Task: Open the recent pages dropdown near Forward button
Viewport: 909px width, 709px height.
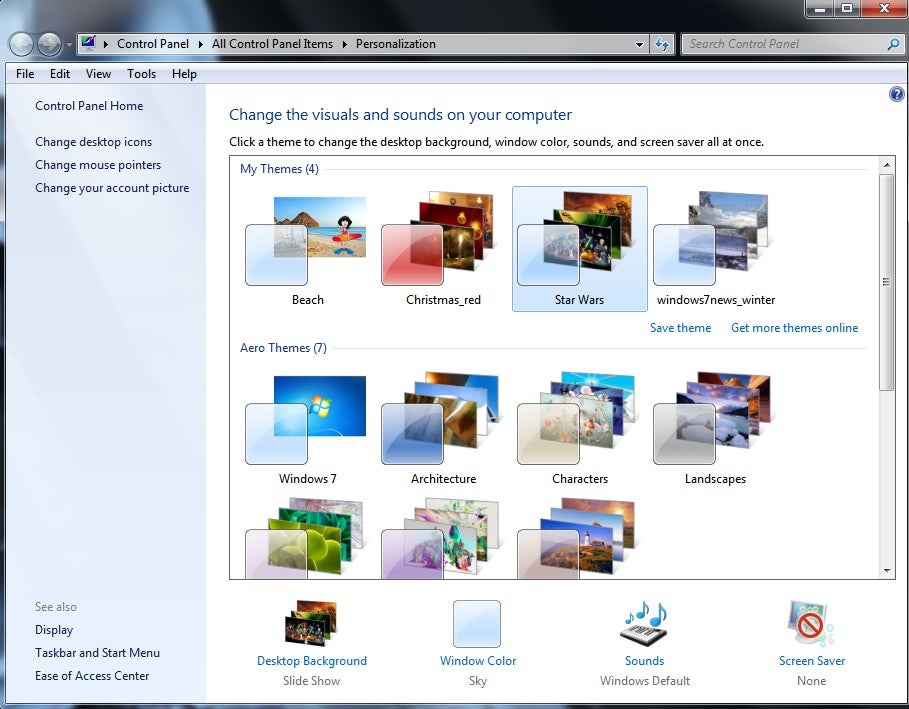Action: point(69,45)
